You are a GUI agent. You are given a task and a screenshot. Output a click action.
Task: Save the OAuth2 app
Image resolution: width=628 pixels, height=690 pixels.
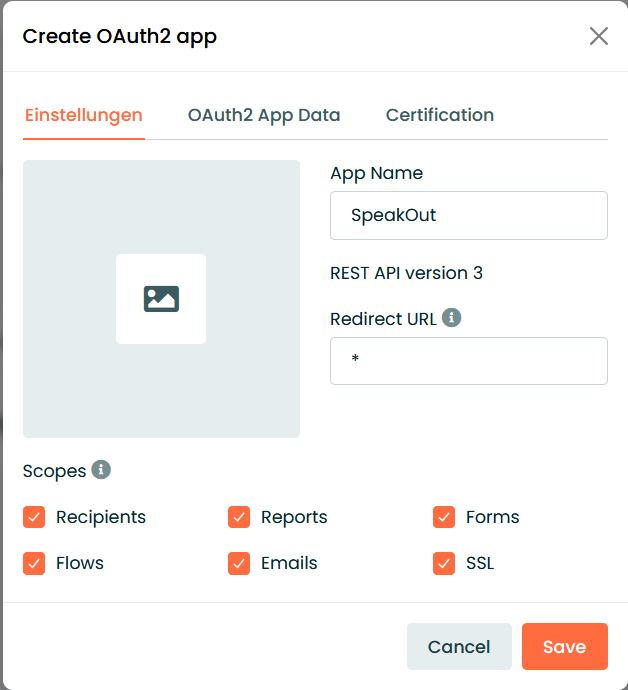(x=565, y=646)
